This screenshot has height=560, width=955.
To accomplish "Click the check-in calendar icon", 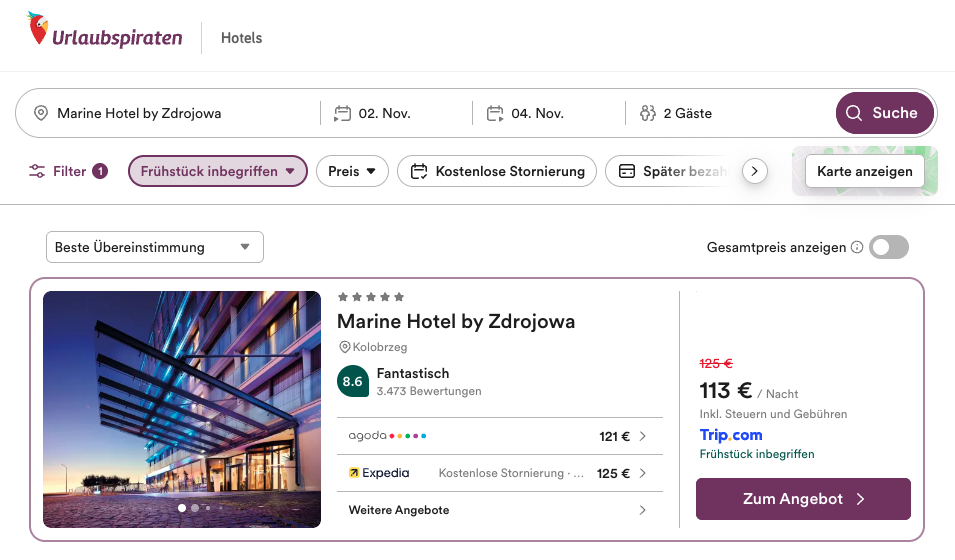I will pos(343,113).
